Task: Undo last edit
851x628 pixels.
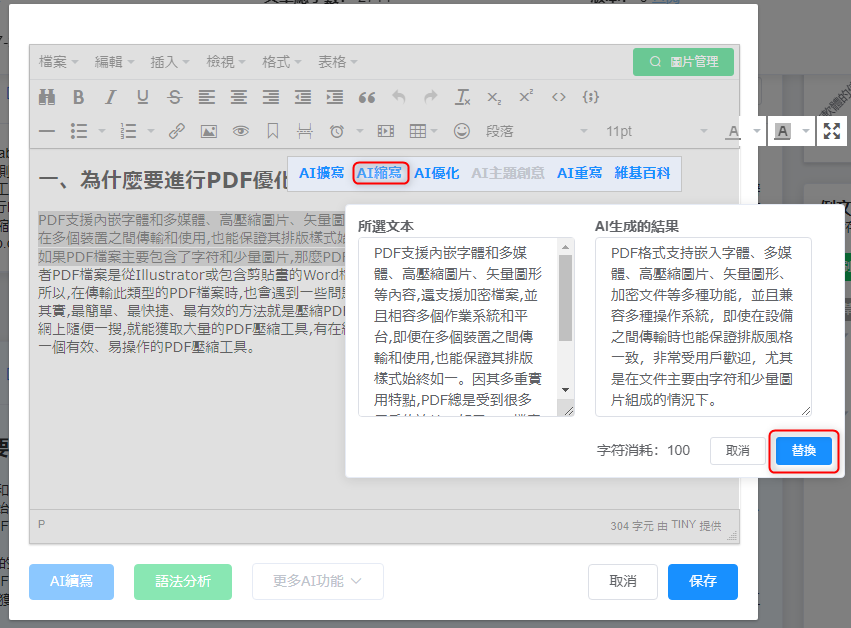Action: (399, 97)
